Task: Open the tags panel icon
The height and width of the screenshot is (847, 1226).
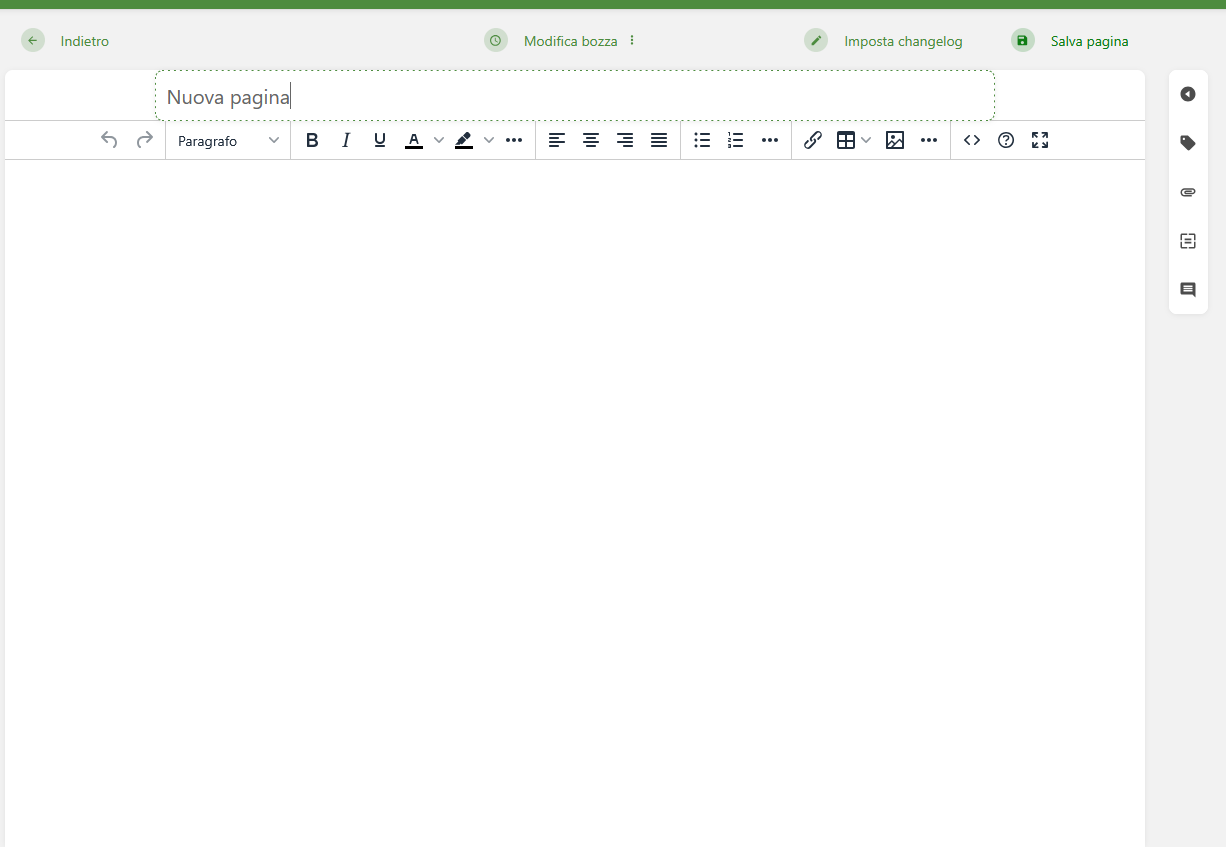Action: pyautogui.click(x=1188, y=143)
